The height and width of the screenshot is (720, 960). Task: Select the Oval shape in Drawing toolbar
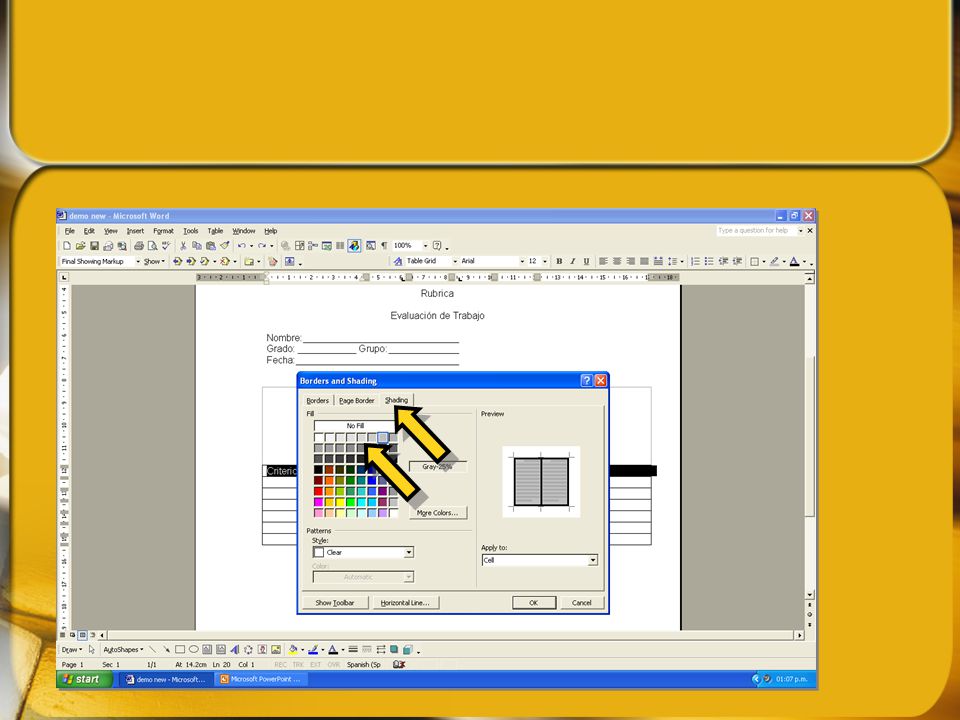coord(193,650)
